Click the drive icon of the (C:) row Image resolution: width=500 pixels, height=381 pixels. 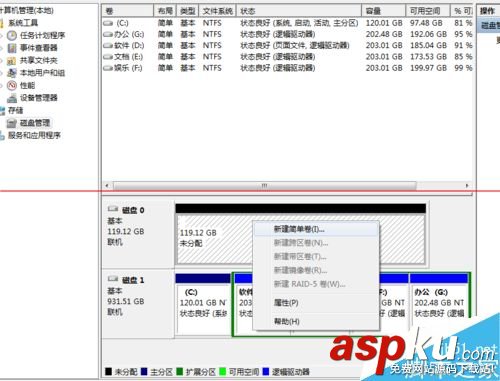(108, 23)
